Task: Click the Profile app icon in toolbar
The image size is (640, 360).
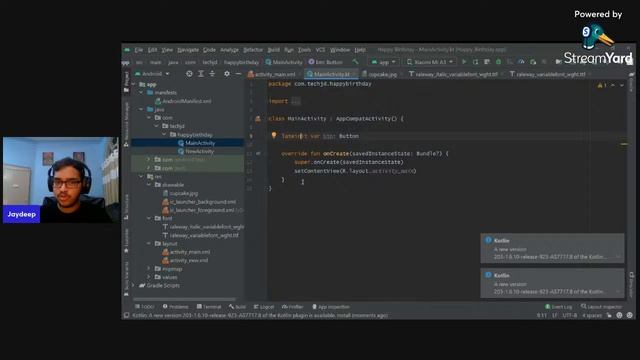Action: 521,62
